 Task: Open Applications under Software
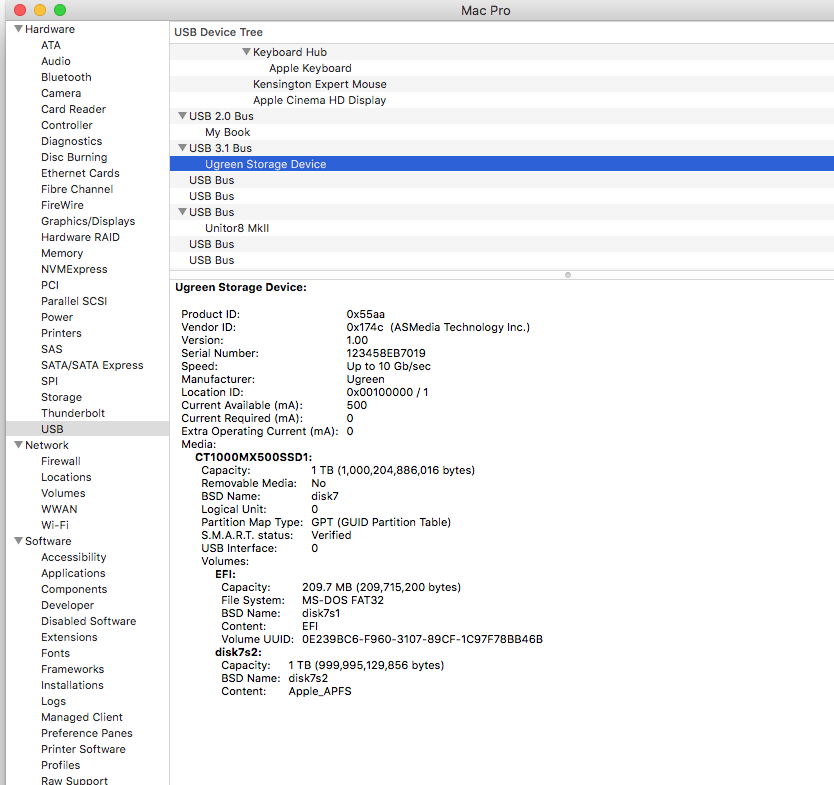(x=73, y=573)
